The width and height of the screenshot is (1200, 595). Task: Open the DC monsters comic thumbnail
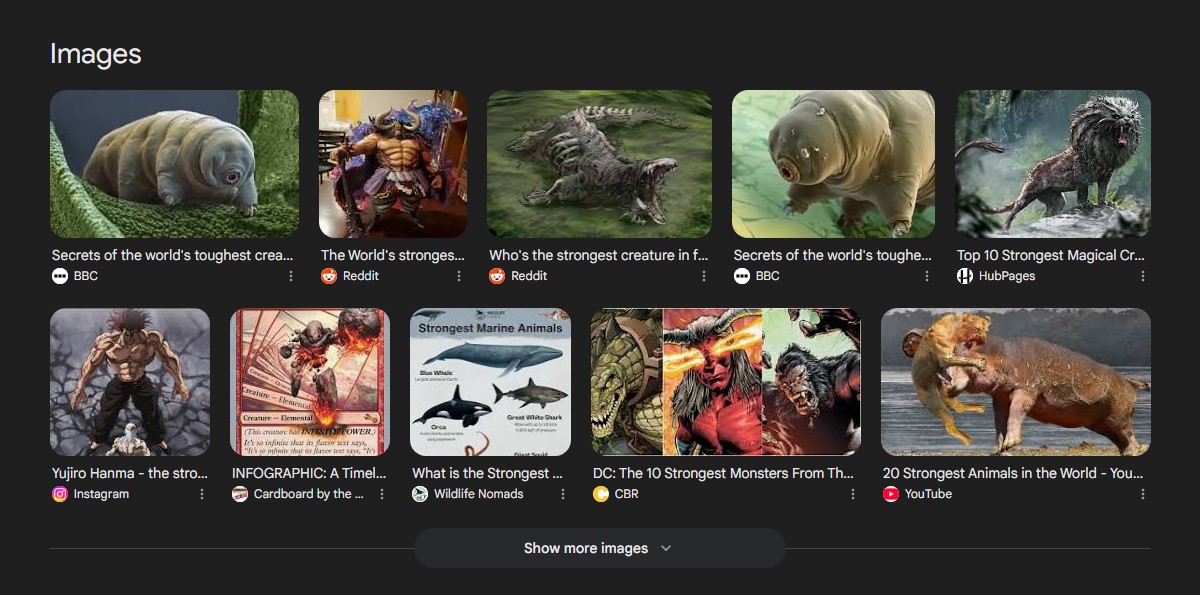pyautogui.click(x=726, y=382)
